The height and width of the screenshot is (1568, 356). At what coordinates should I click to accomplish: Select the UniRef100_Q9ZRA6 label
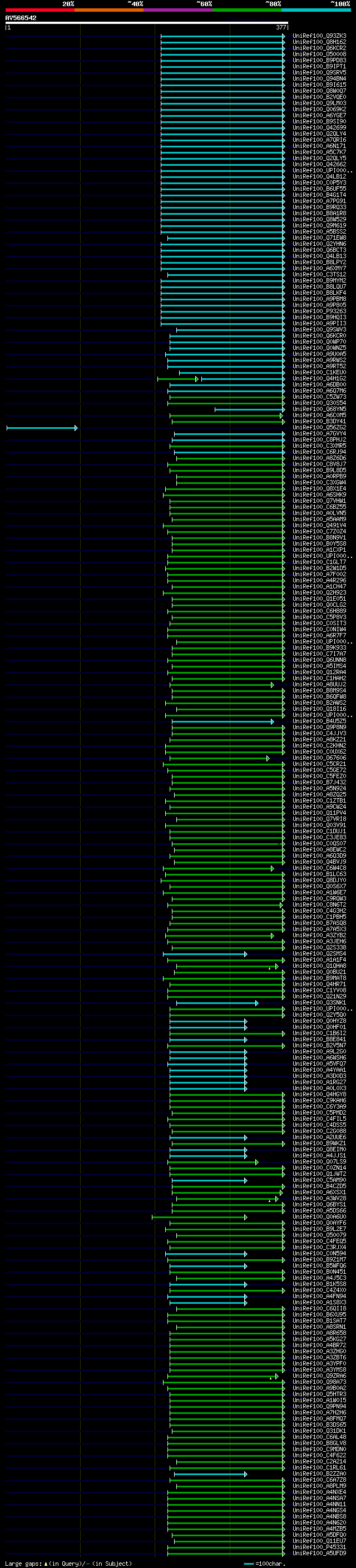pyautogui.click(x=319, y=1376)
